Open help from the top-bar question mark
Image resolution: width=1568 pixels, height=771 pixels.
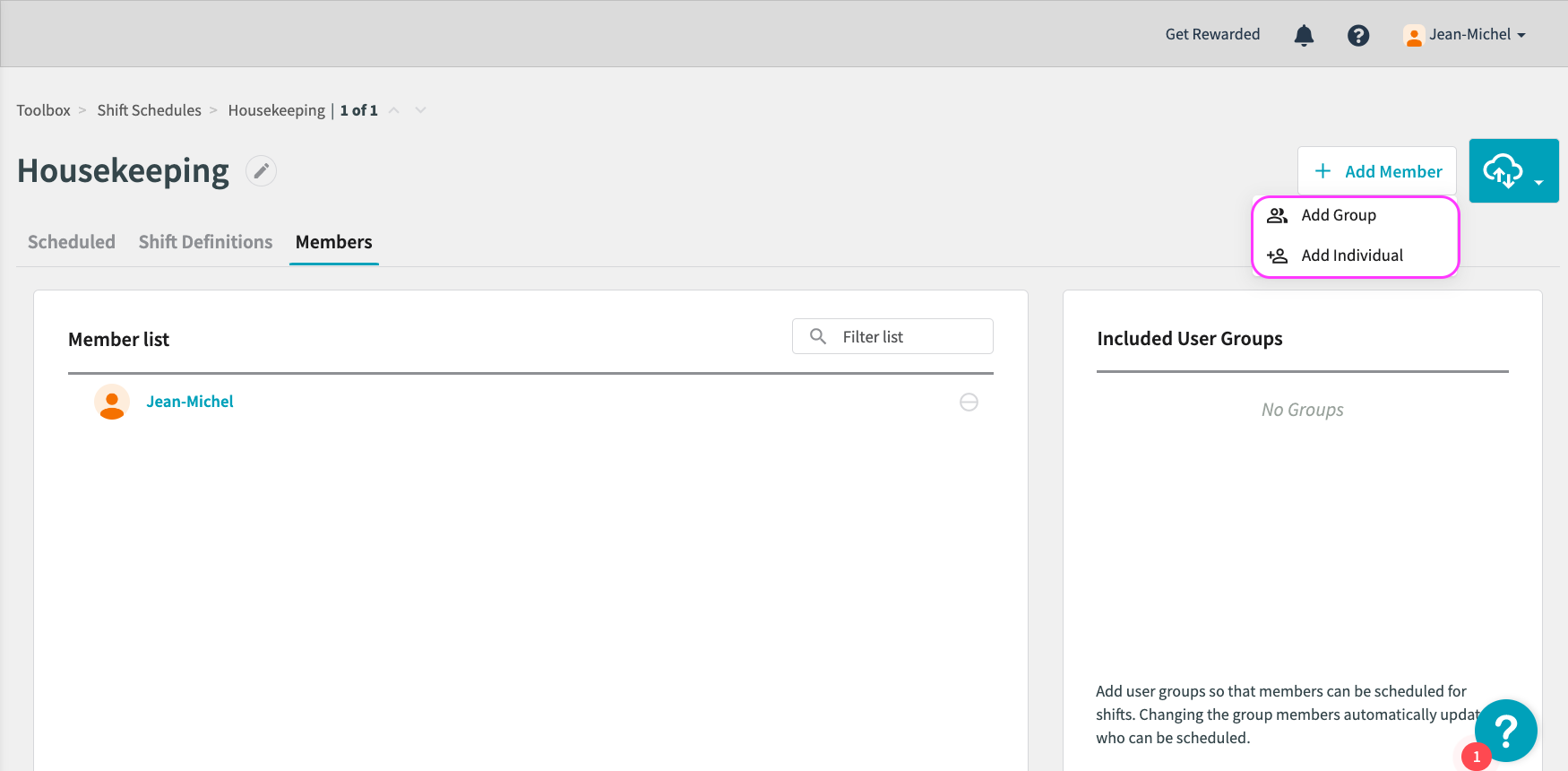click(x=1358, y=35)
